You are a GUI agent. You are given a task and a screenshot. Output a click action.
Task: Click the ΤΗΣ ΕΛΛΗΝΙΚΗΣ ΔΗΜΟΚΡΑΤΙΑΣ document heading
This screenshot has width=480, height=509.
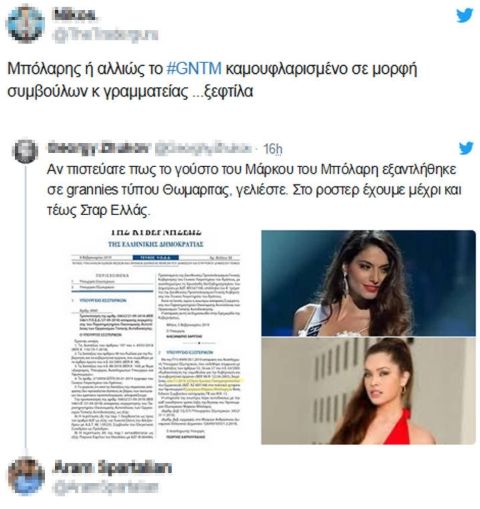[156, 244]
